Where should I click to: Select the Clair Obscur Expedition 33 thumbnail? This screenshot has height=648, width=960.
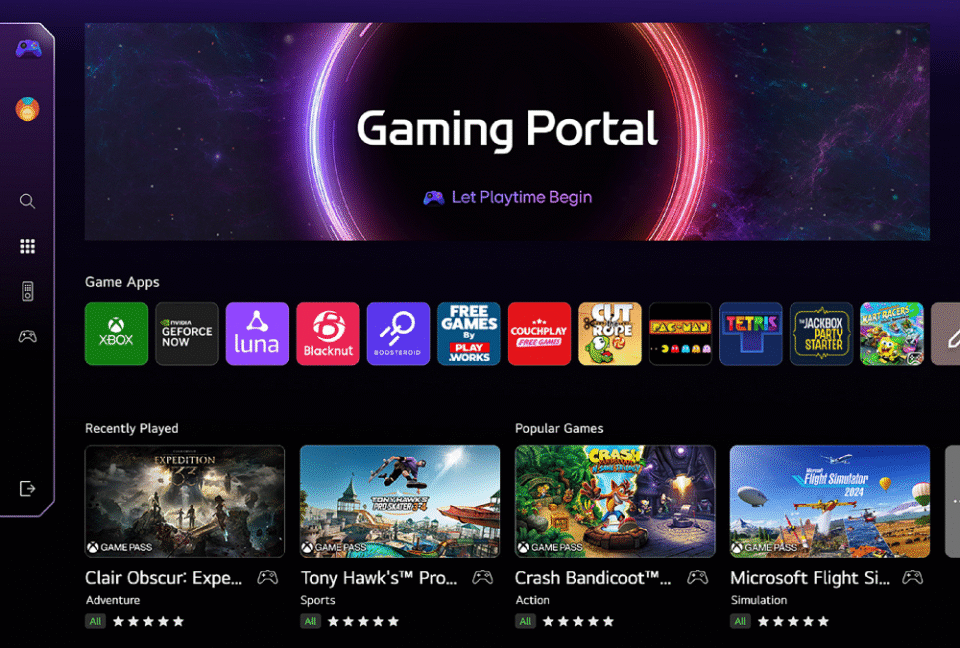(185, 501)
